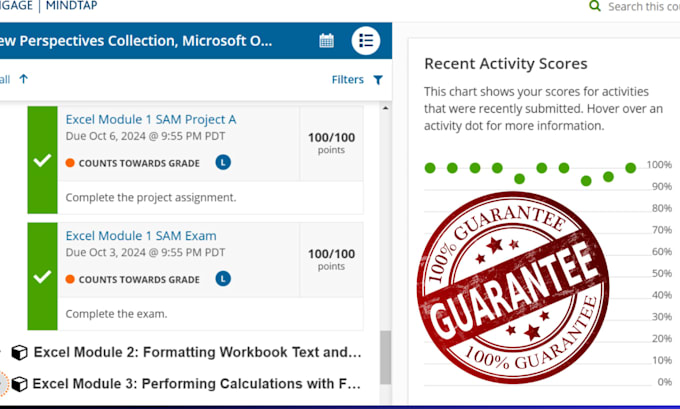
Task: Click 'Complete the exam.' text
Action: point(116,314)
